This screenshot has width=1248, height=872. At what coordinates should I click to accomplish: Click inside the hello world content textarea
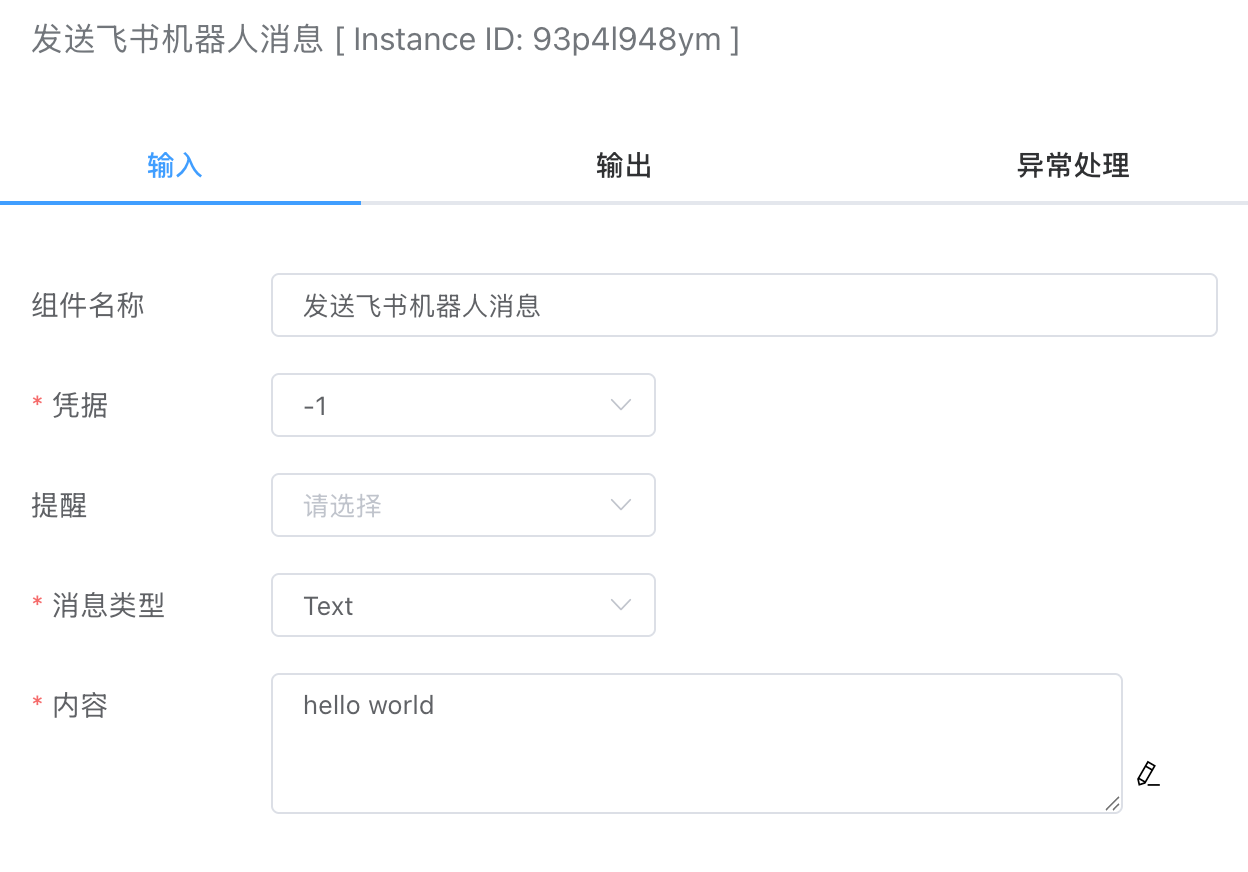point(697,743)
